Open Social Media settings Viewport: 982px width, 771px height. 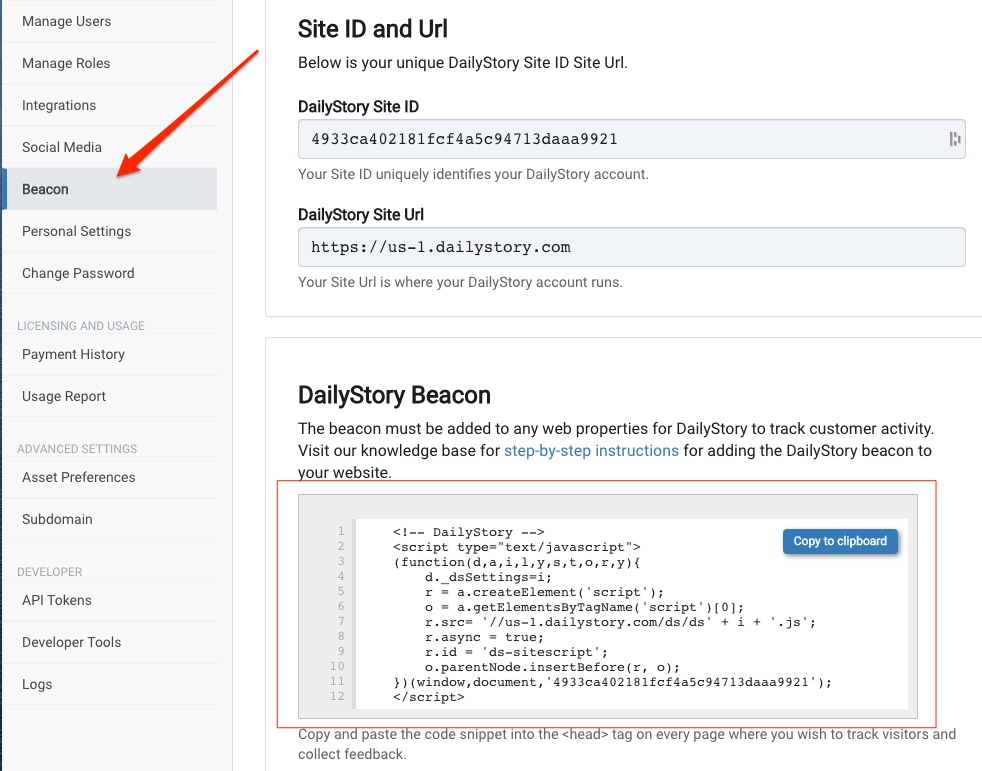[61, 147]
